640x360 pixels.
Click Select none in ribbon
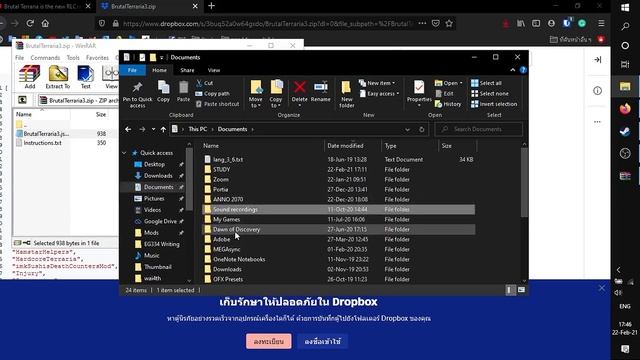click(490, 93)
